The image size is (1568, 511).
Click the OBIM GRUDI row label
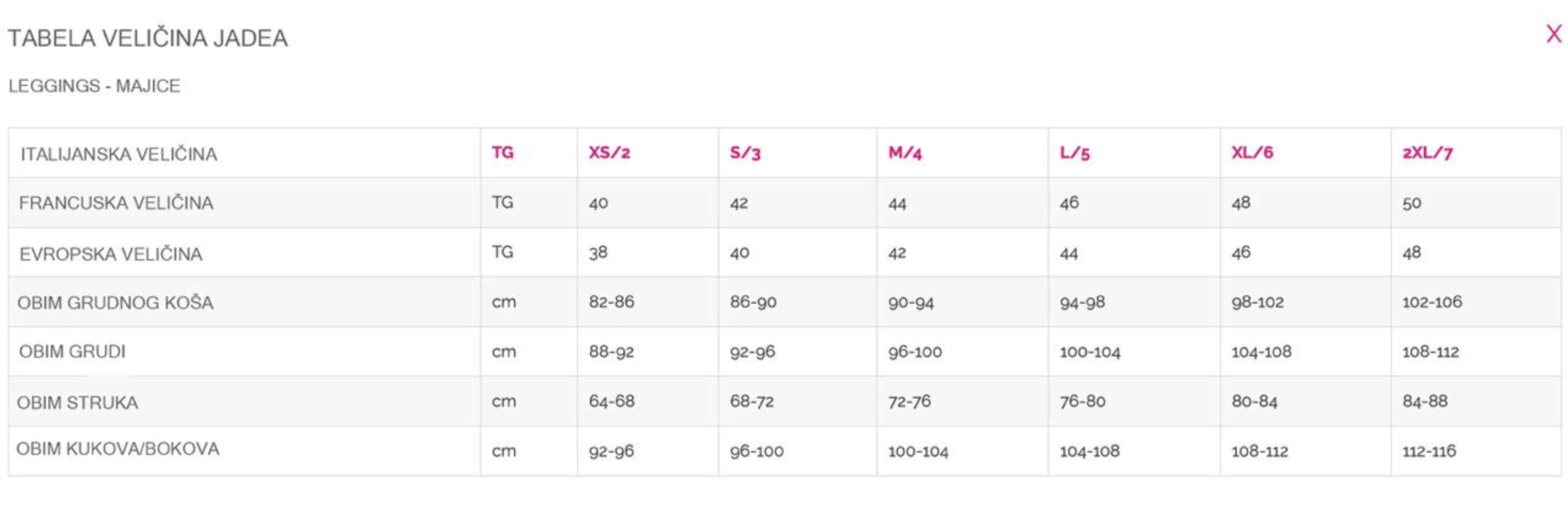pyautogui.click(x=72, y=352)
